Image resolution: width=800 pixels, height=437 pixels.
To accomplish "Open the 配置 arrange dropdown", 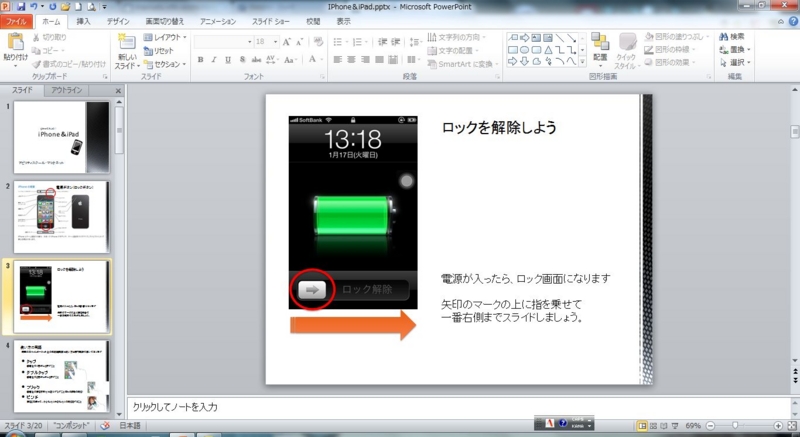I will point(600,50).
